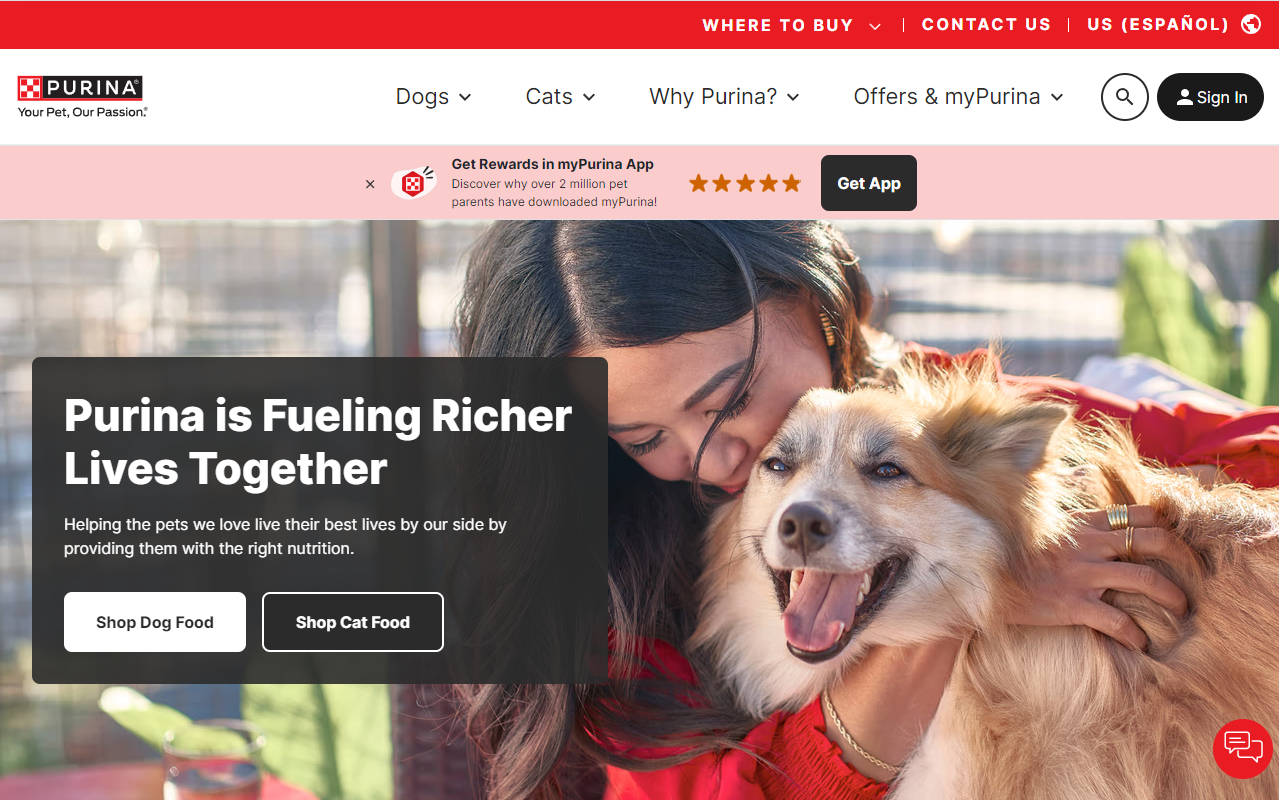Click the myPurina app logo icon

[x=413, y=183]
